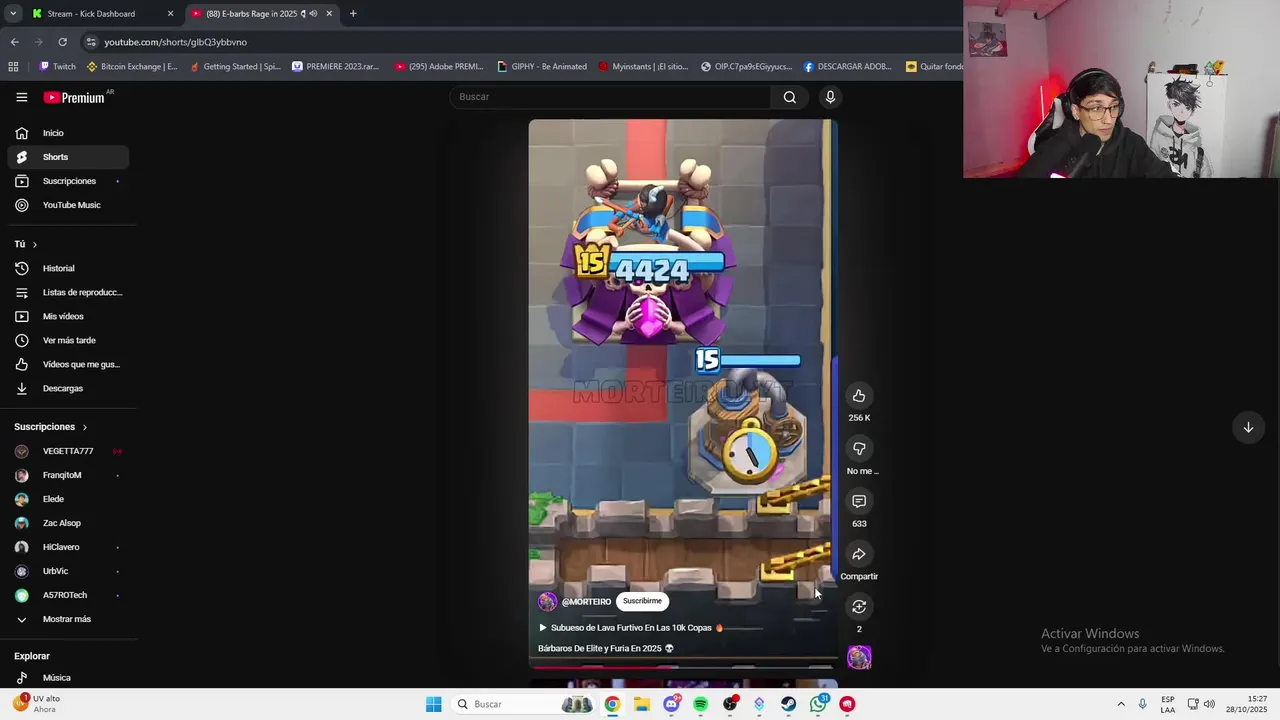The width and height of the screenshot is (1280, 720).
Task: Open Zac Alsop channel subscription
Action: [x=68, y=523]
